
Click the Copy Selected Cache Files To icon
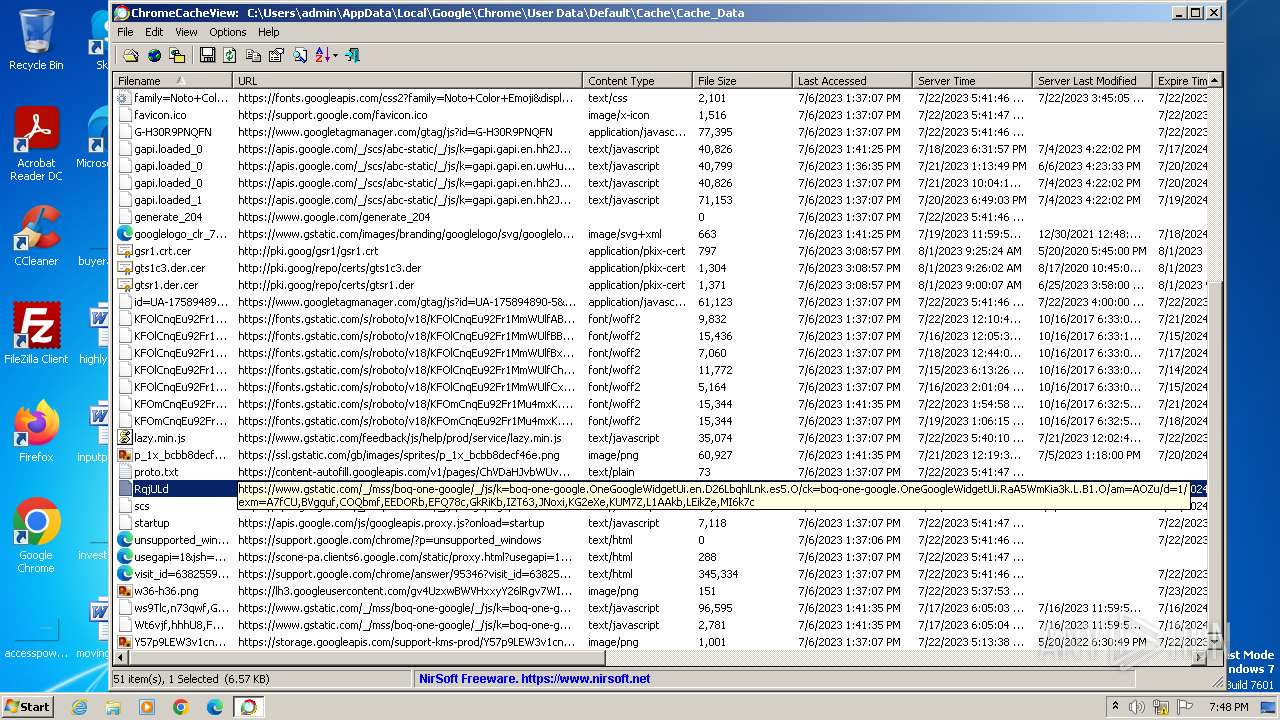[x=177, y=56]
